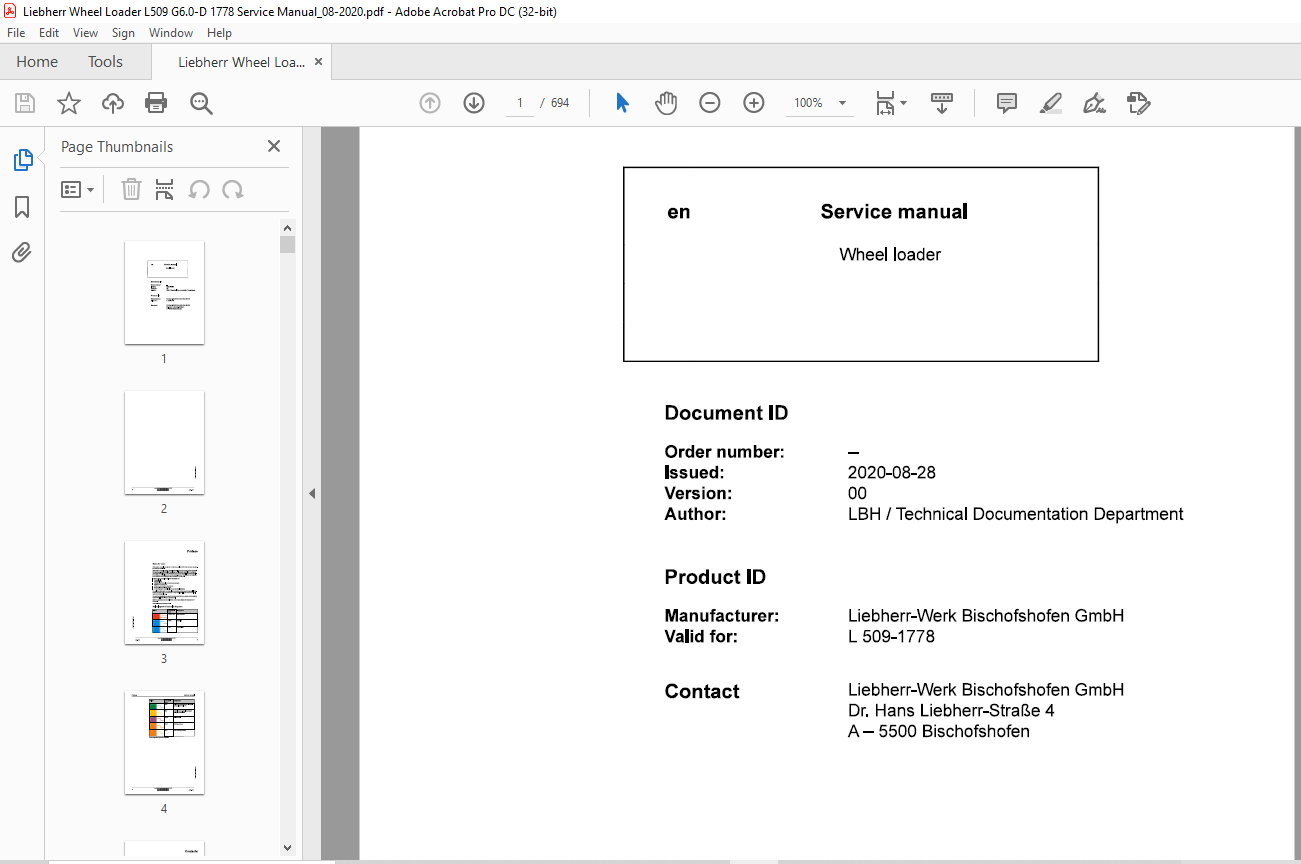Click 'A – 5500 Bischofshofen' text
This screenshot has width=1301, height=864.
pyautogui.click(x=939, y=731)
